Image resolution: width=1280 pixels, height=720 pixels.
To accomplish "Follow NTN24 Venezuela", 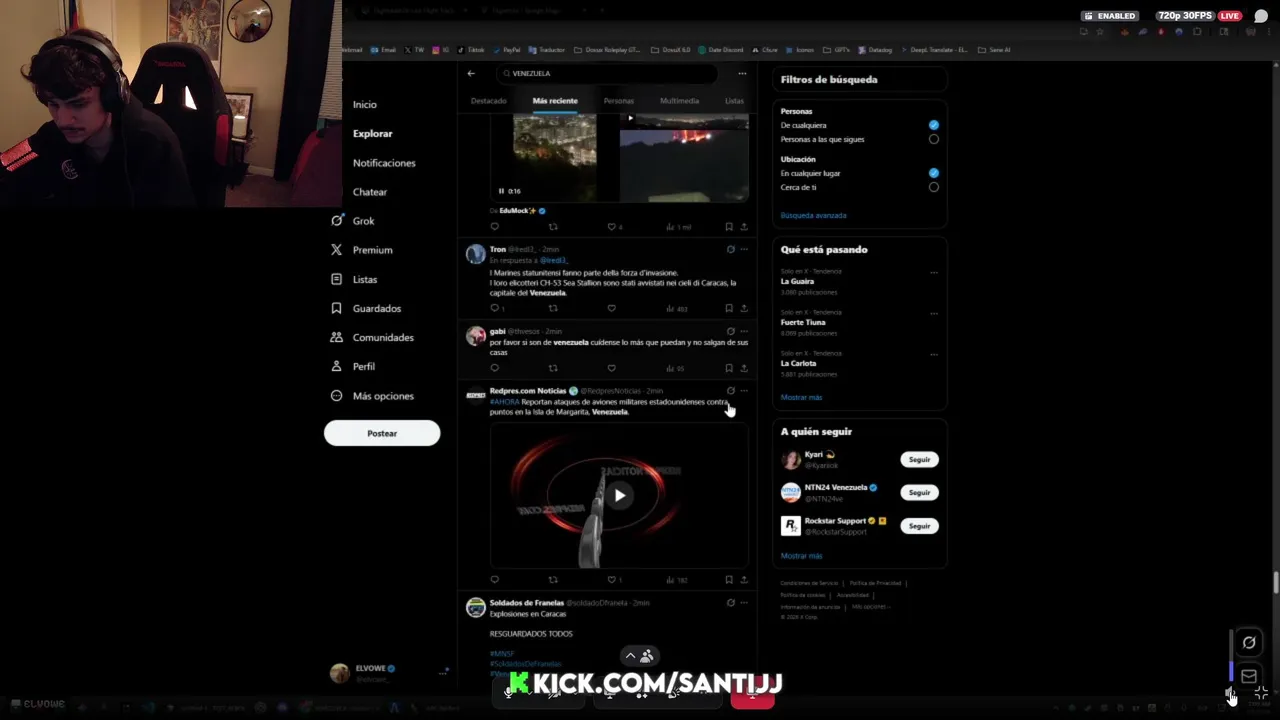I will point(919,492).
